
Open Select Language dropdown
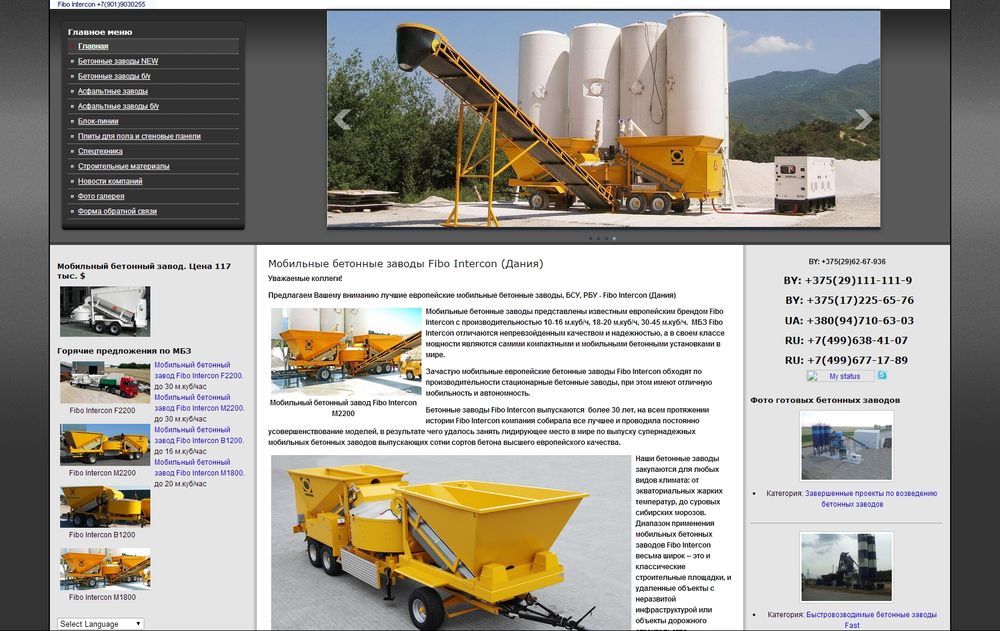pyautogui.click(x=100, y=624)
